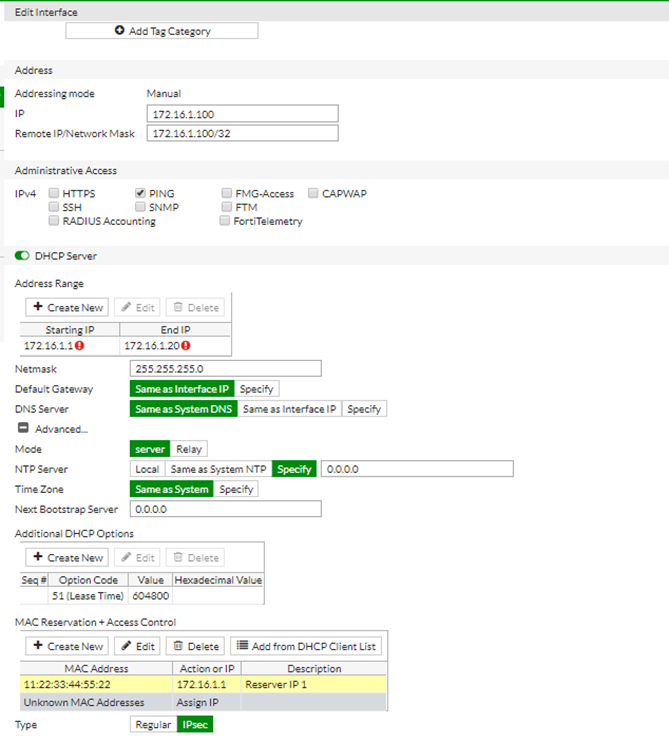Select Same as System NTP option
The height and width of the screenshot is (743, 669).
[x=218, y=469]
